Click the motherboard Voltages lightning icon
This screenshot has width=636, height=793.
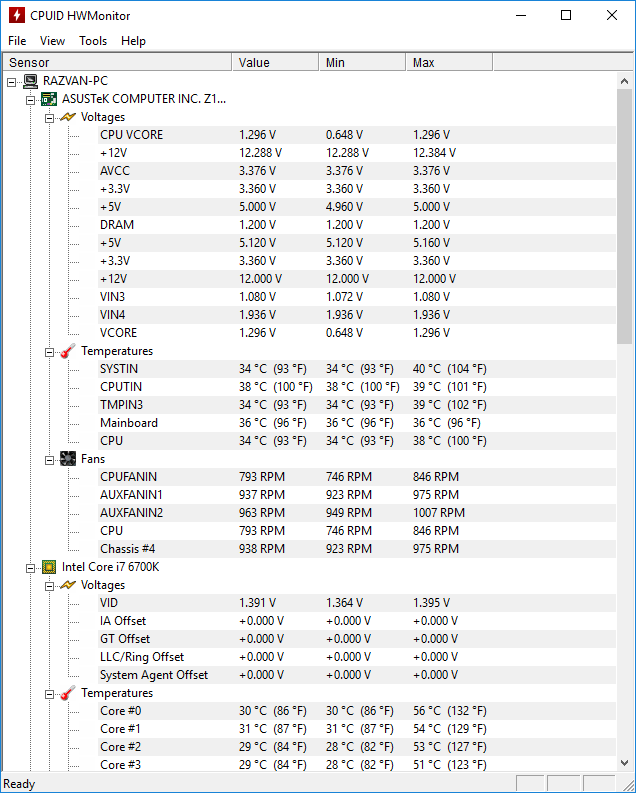pos(68,117)
